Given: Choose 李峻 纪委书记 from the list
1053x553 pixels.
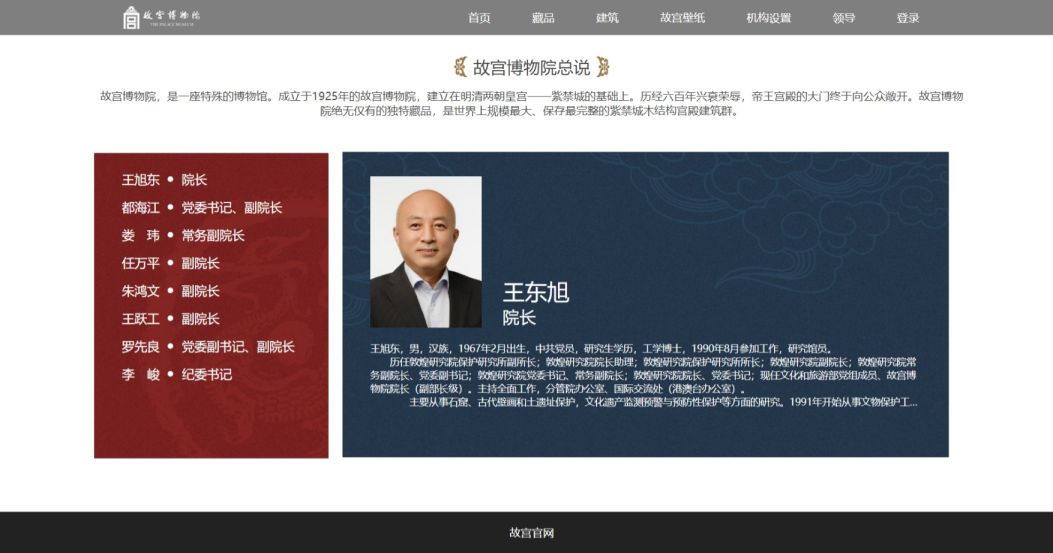Looking at the screenshot, I should click(177, 374).
